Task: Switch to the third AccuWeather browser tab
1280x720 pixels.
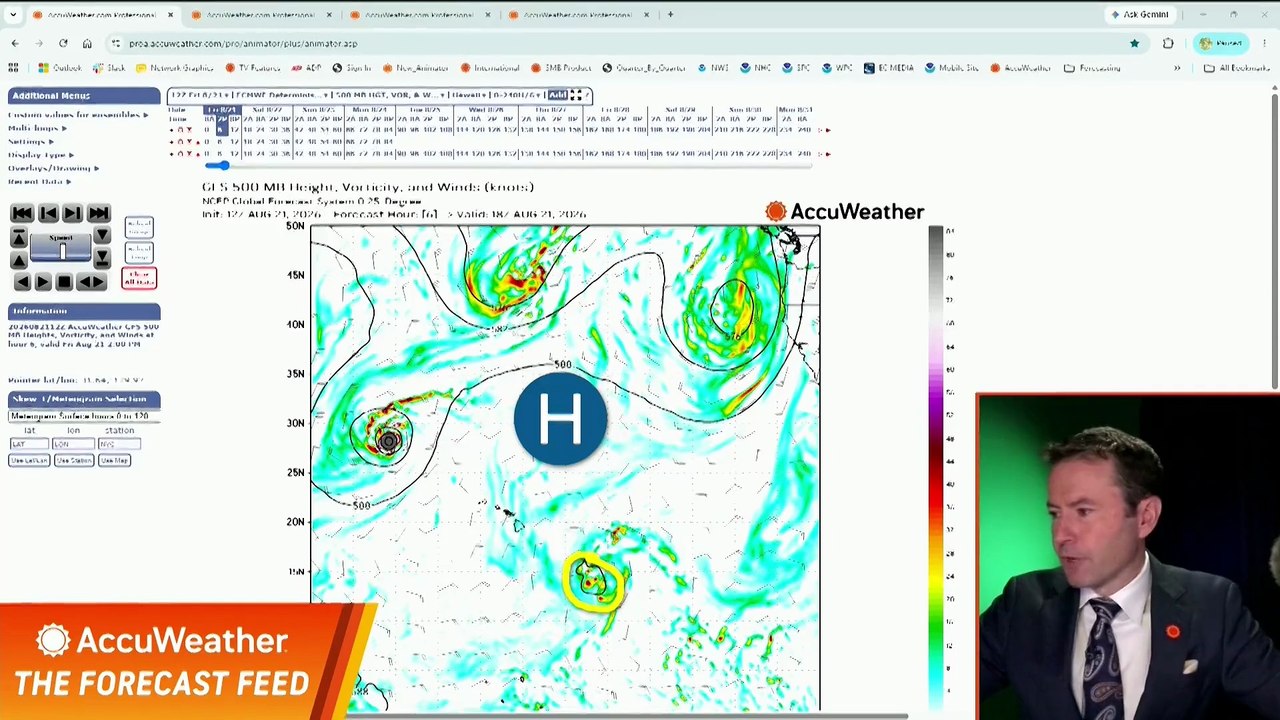Action: pyautogui.click(x=421, y=15)
